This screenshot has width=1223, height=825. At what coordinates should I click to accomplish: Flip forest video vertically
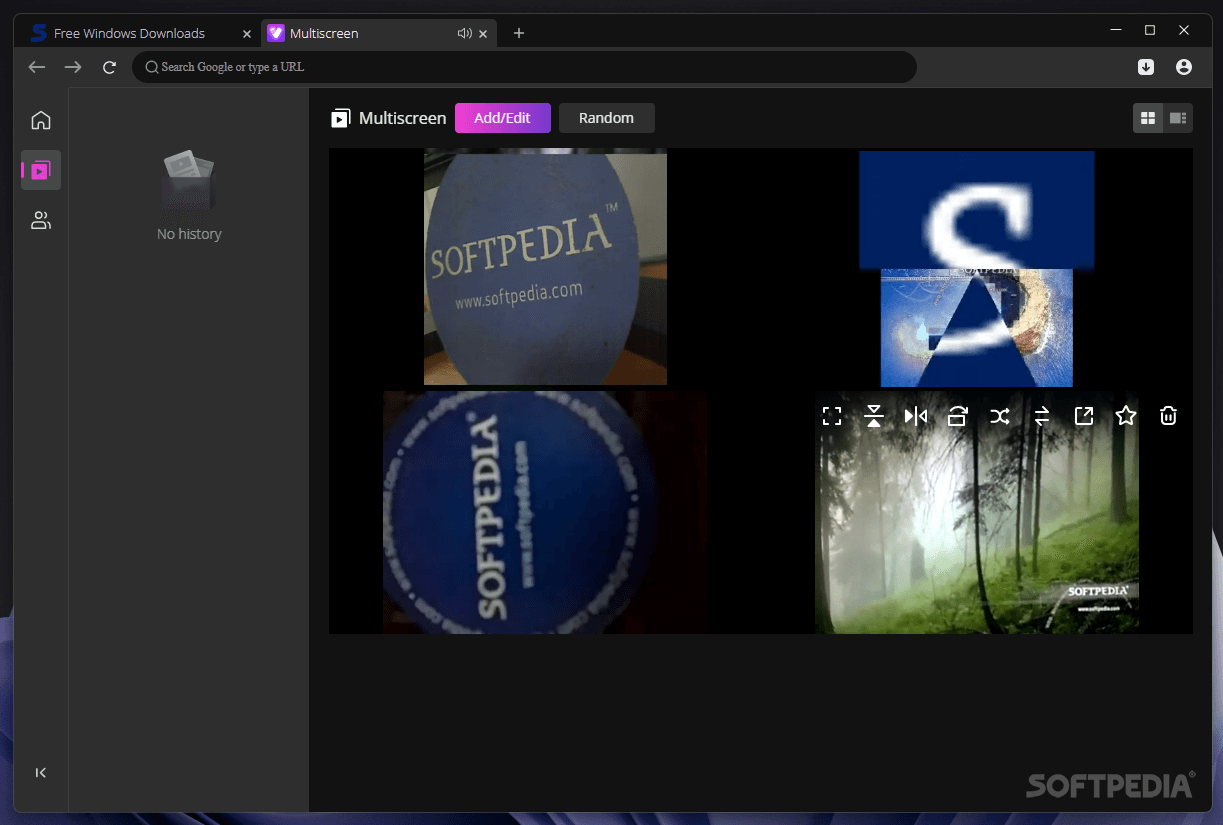pos(873,416)
